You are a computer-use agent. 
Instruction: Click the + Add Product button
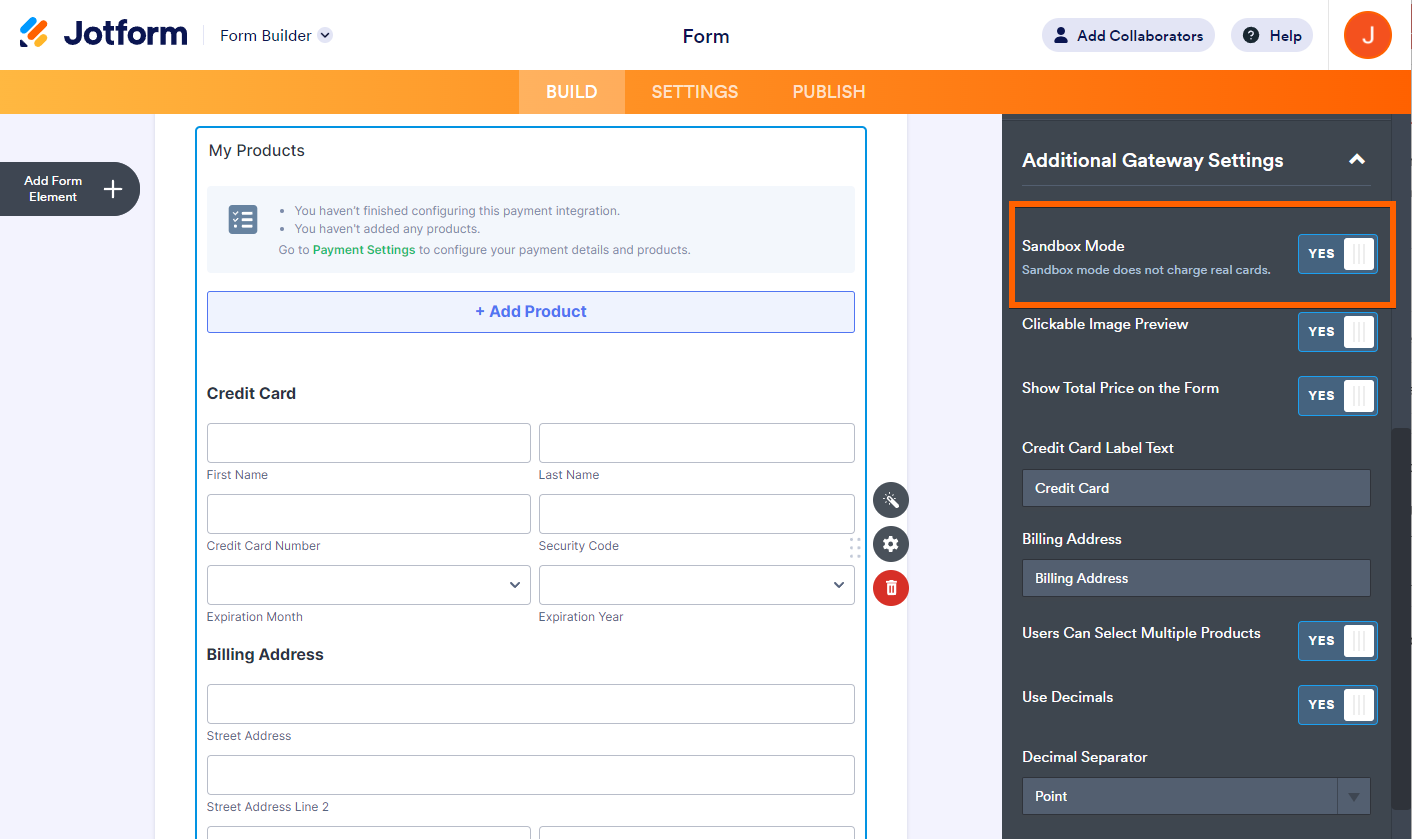pos(530,312)
